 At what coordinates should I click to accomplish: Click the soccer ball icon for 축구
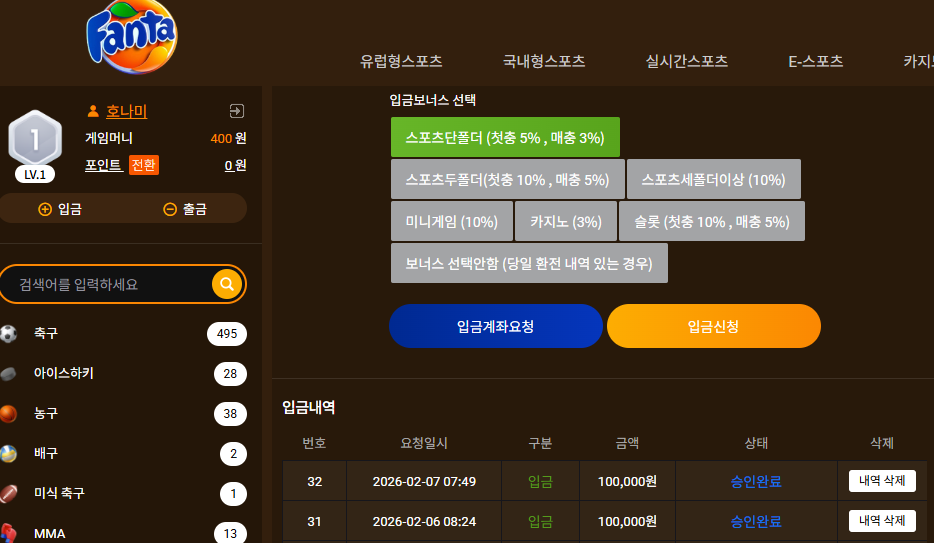tap(8, 333)
